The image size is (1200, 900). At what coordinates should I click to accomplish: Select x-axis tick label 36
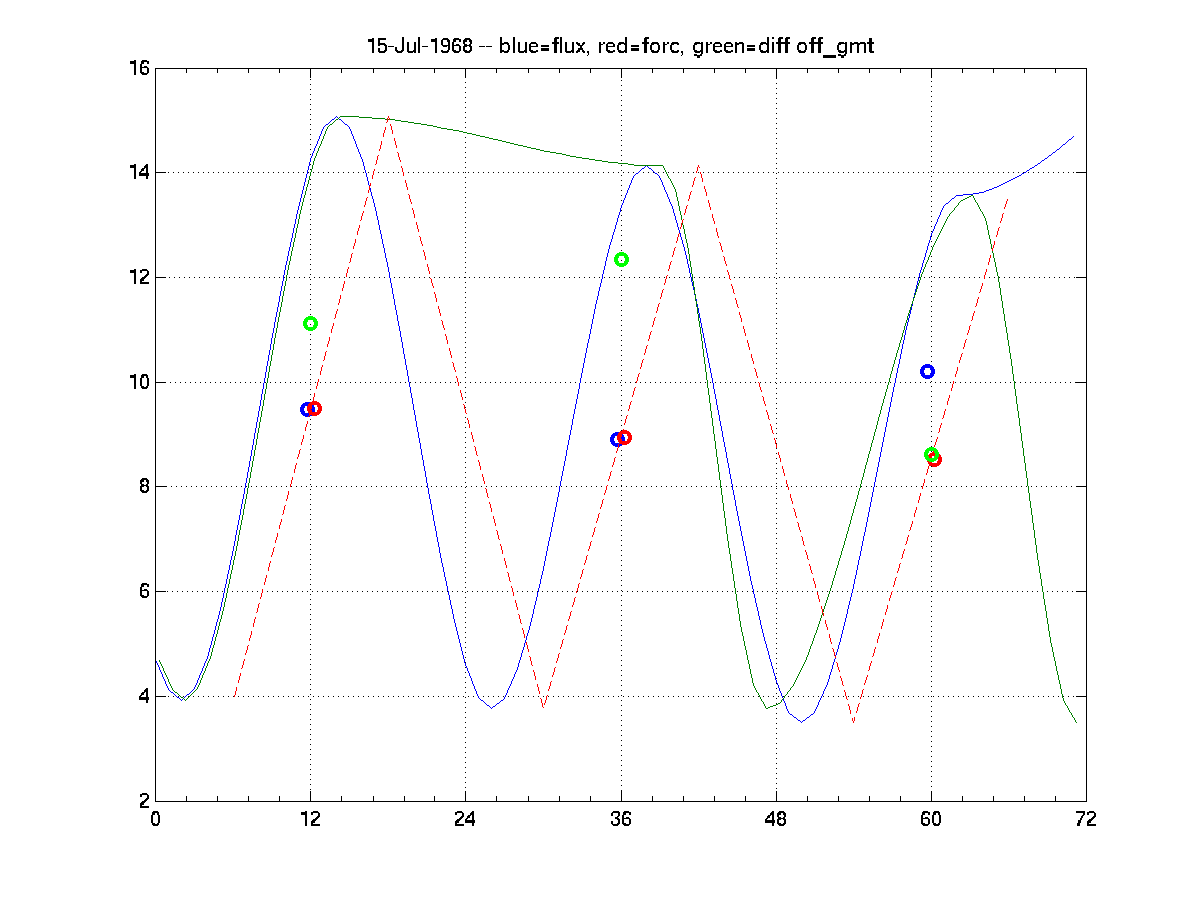(621, 819)
